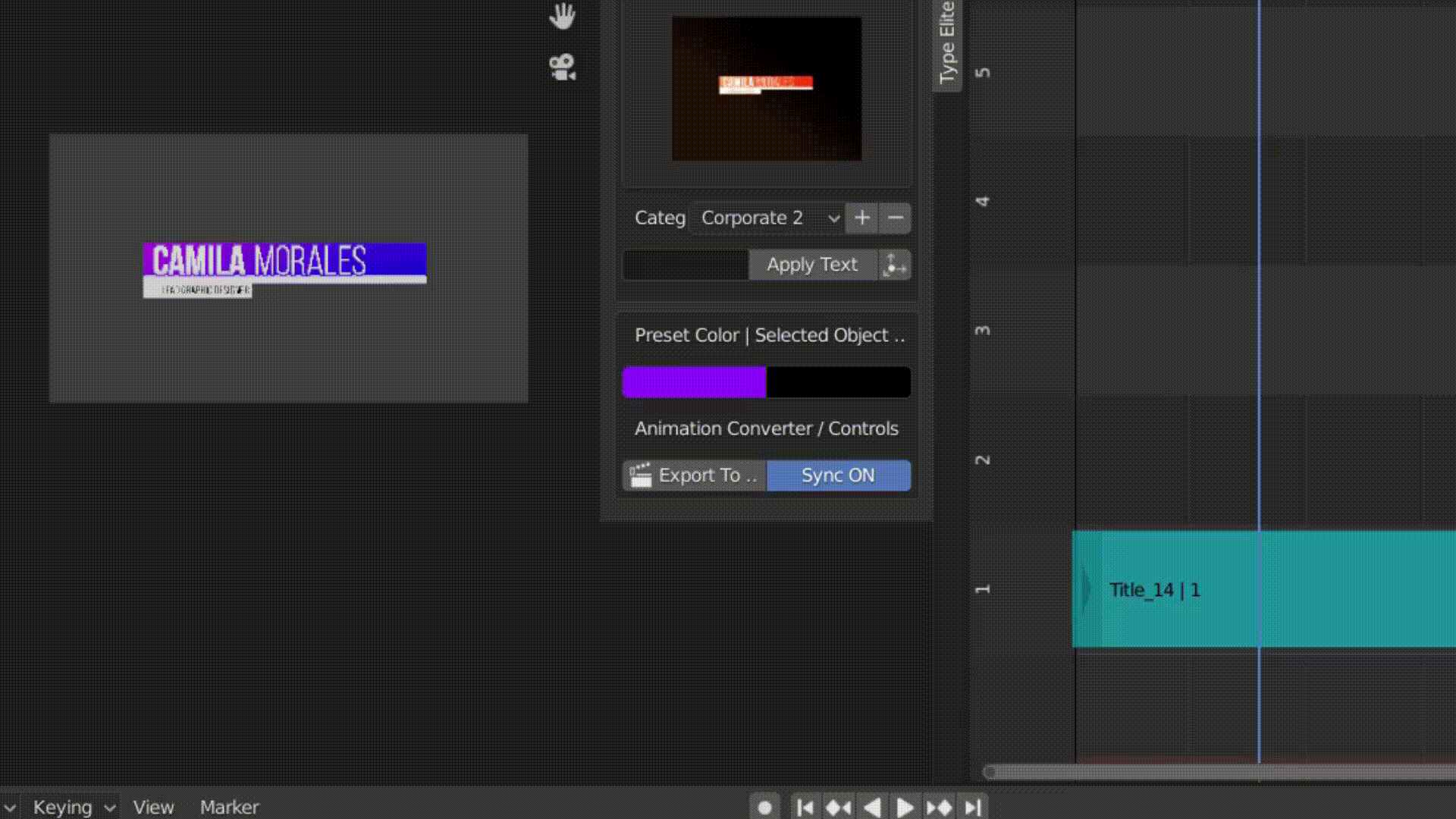This screenshot has width=1456, height=819.
Task: Toggle the auto keying record button
Action: click(x=764, y=808)
